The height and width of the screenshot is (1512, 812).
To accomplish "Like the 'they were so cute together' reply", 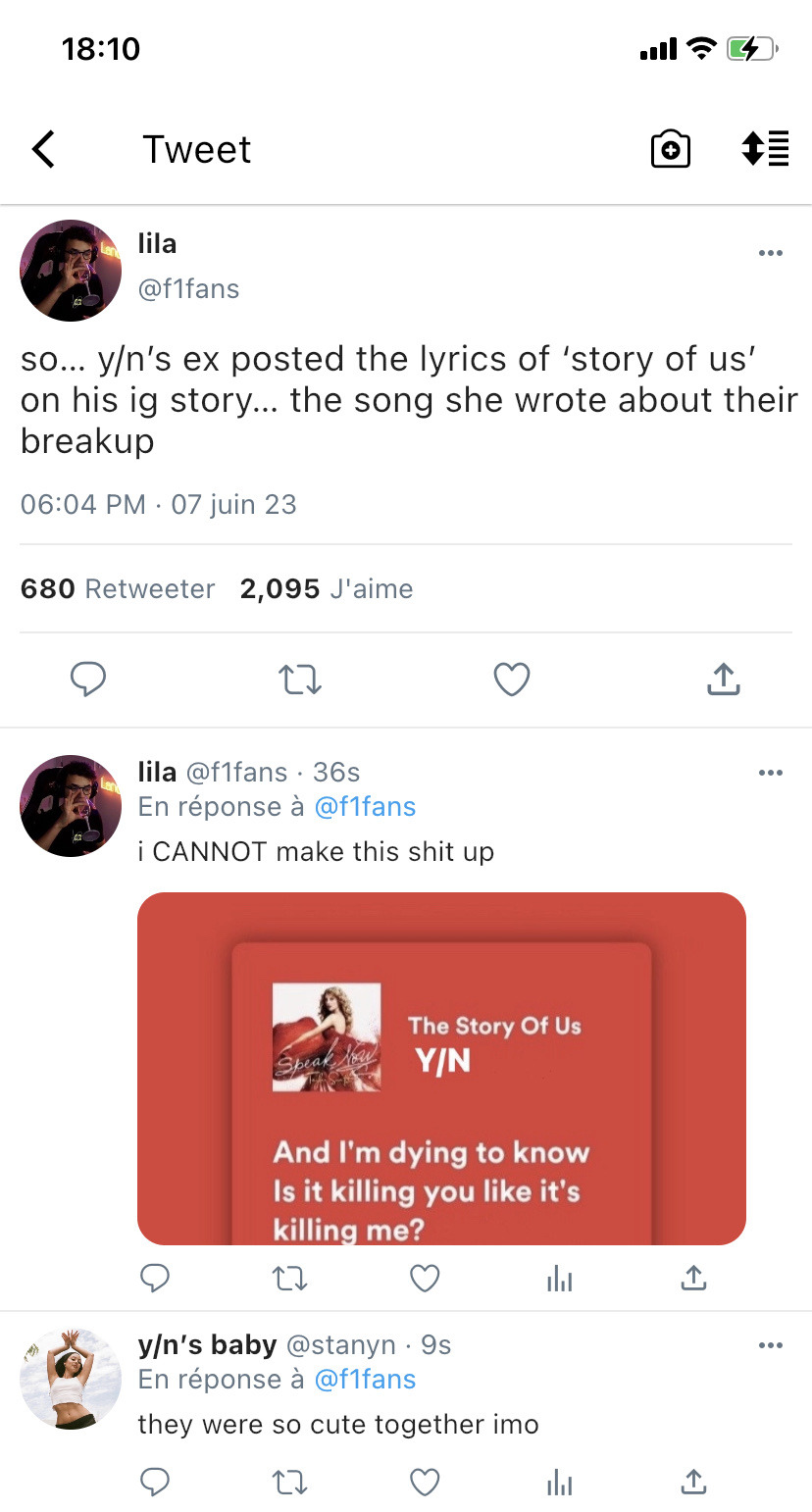I will (x=424, y=1483).
